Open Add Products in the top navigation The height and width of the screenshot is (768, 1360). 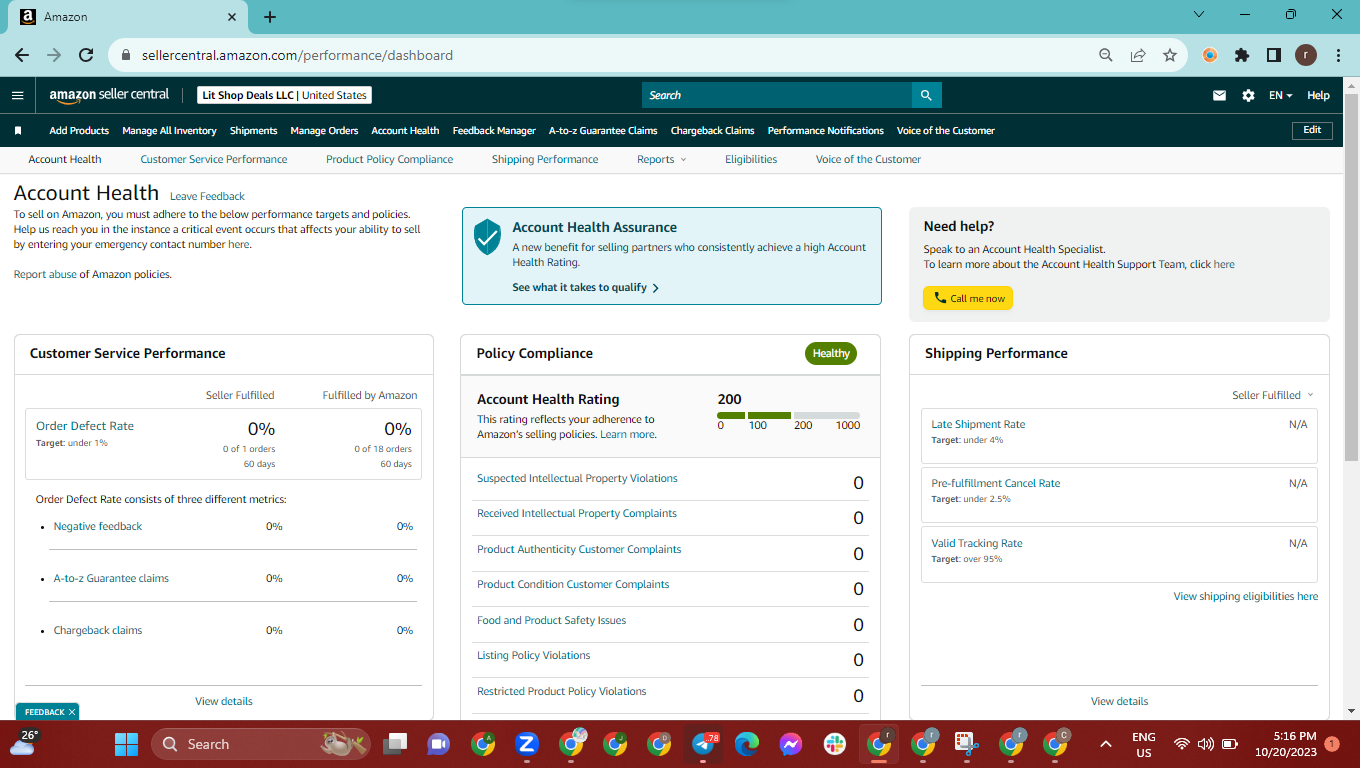(x=79, y=130)
